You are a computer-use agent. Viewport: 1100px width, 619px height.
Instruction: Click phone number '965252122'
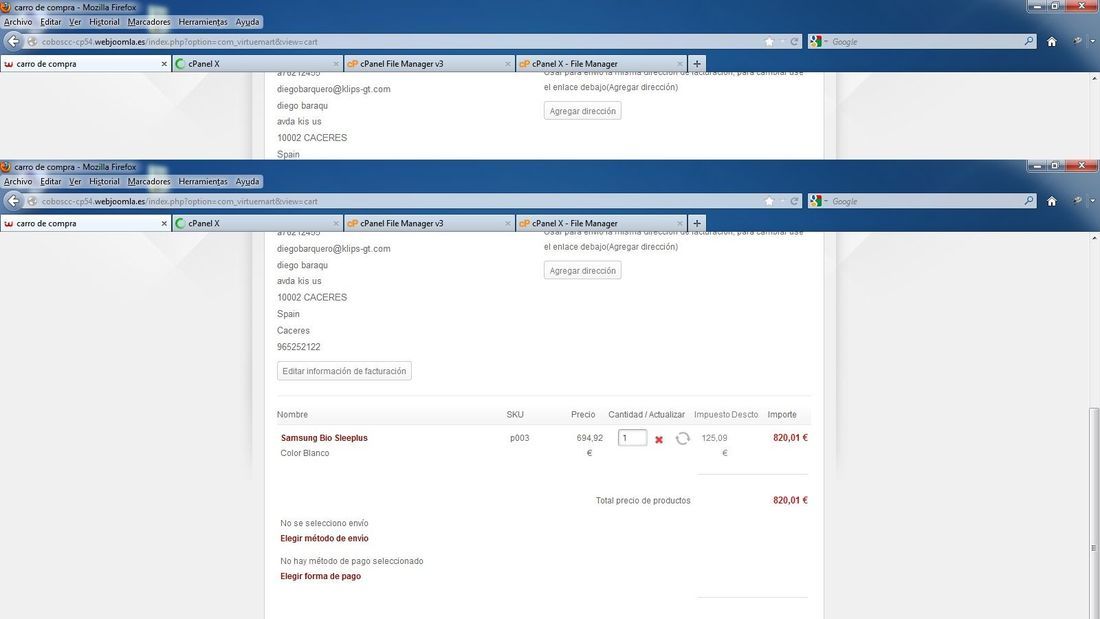298,347
